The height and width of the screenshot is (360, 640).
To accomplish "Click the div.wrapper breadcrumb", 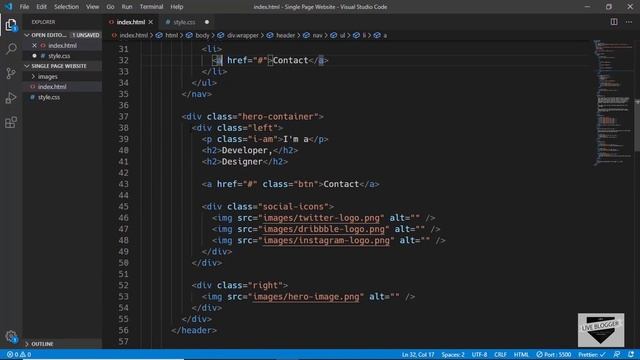I will [x=242, y=36].
